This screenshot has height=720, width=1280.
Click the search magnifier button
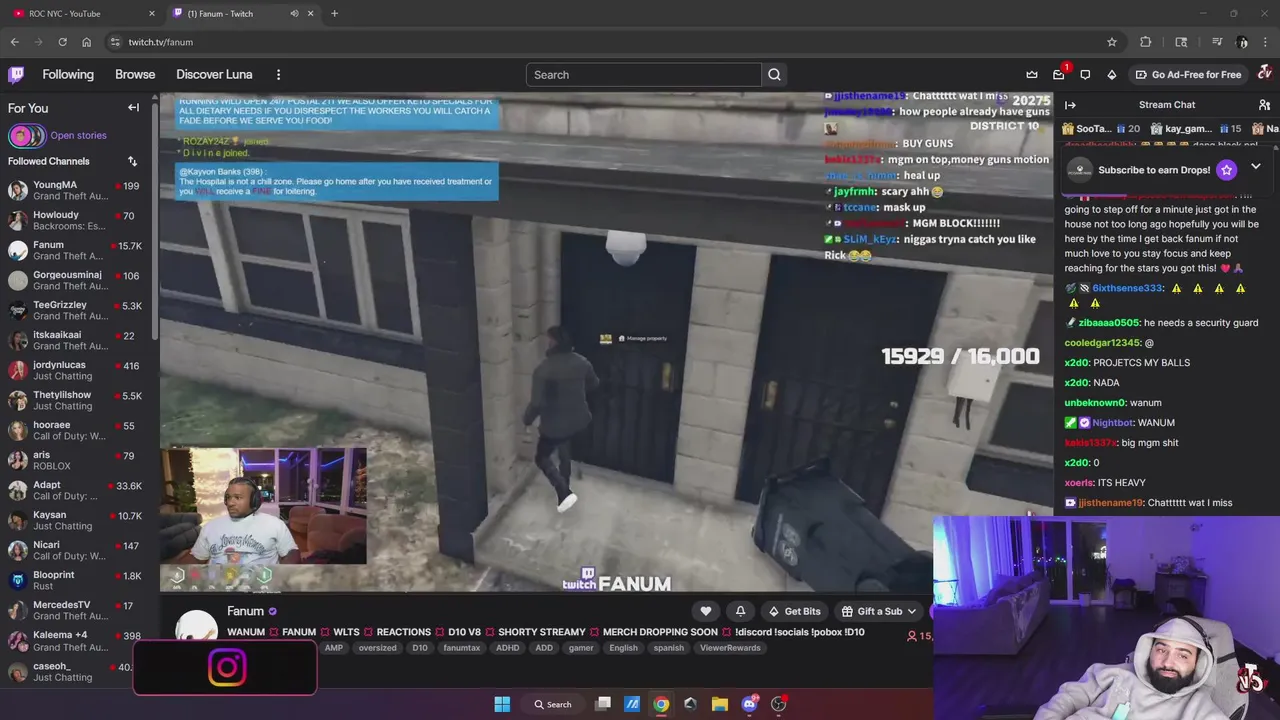click(x=774, y=74)
